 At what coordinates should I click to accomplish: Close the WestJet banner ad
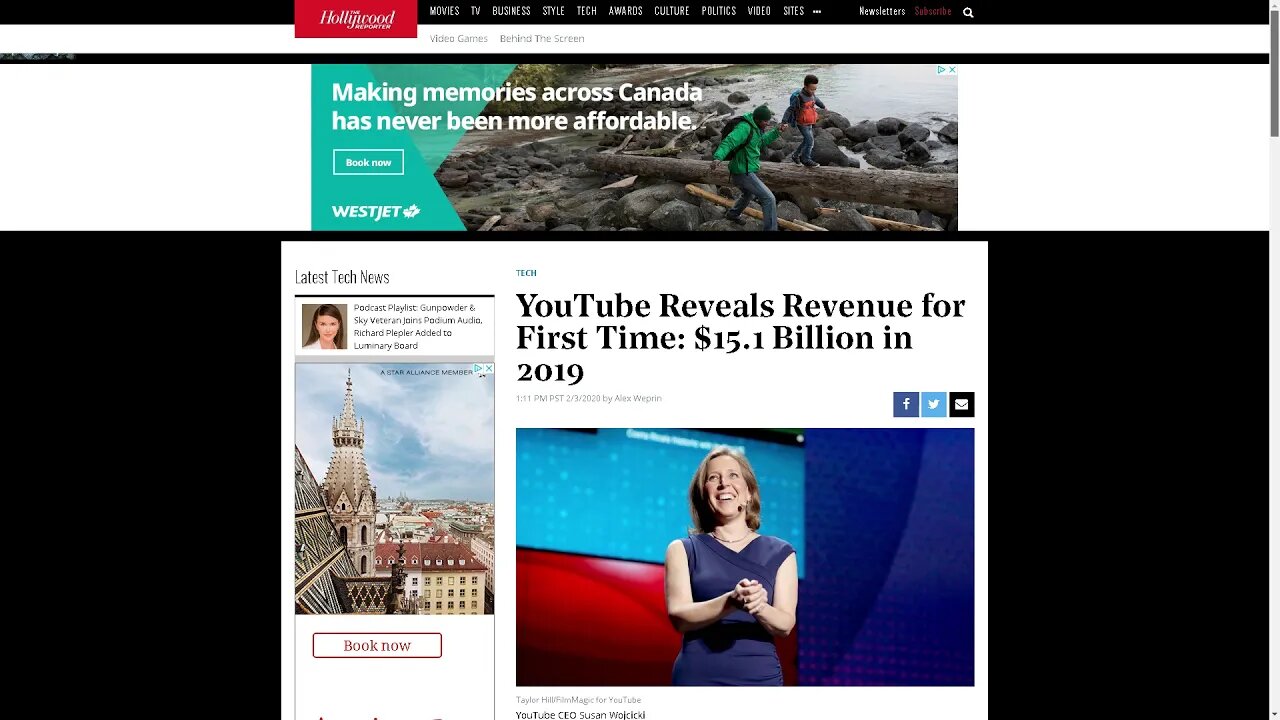pyautogui.click(x=952, y=70)
